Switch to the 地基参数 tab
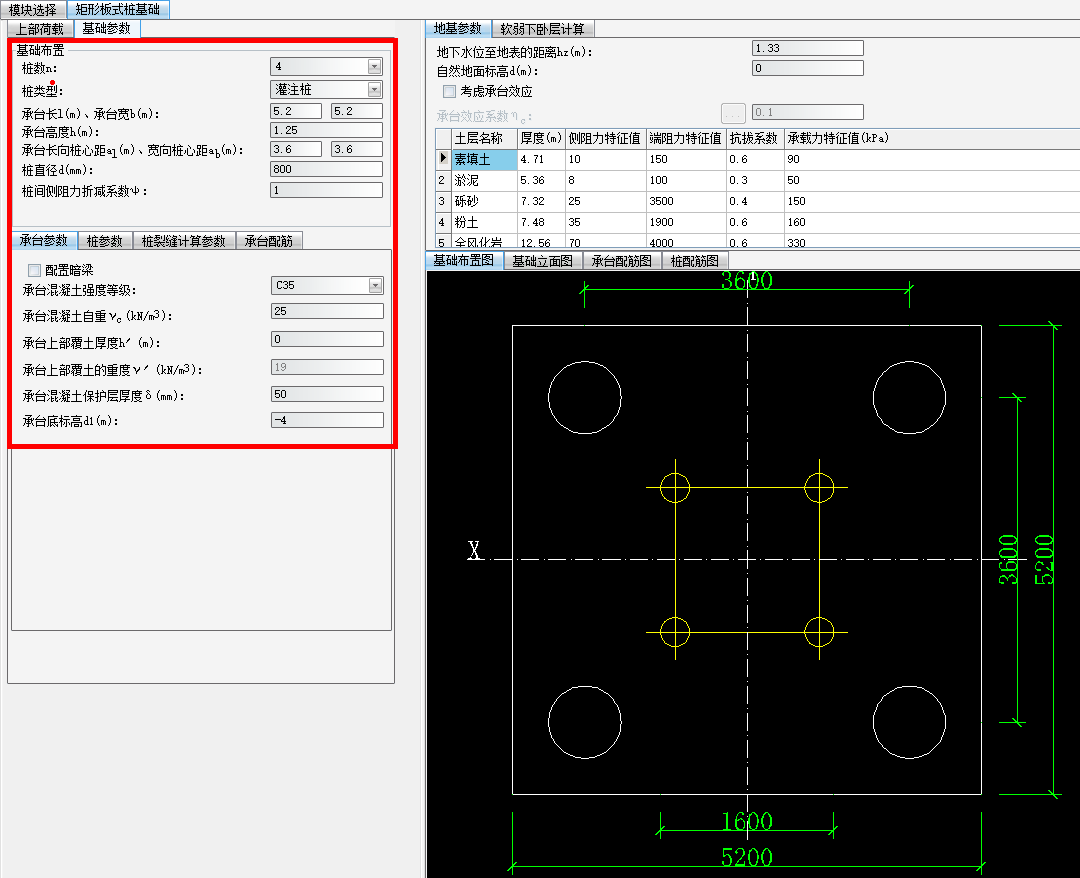 pyautogui.click(x=457, y=28)
